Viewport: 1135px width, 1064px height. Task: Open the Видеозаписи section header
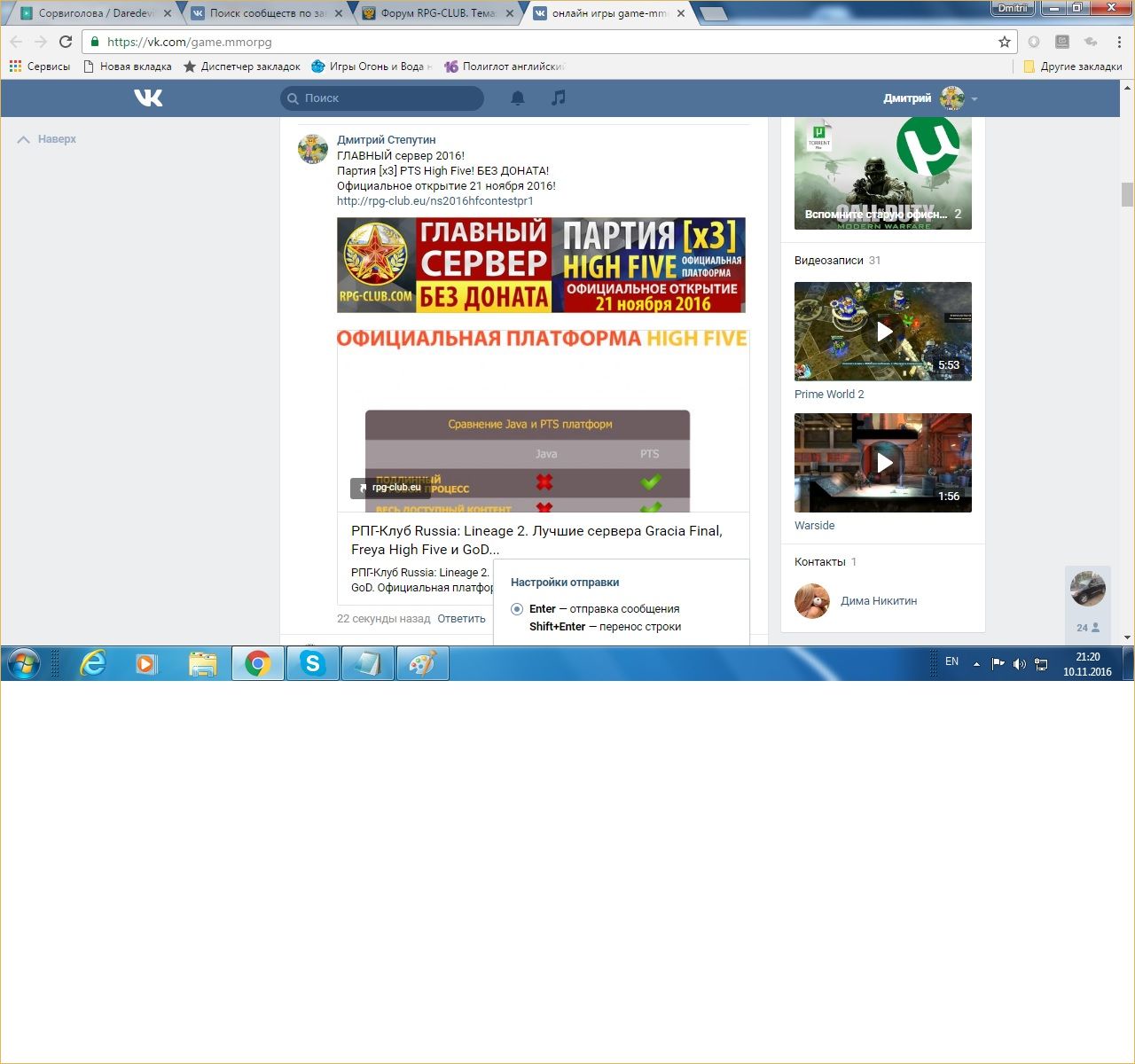click(837, 261)
